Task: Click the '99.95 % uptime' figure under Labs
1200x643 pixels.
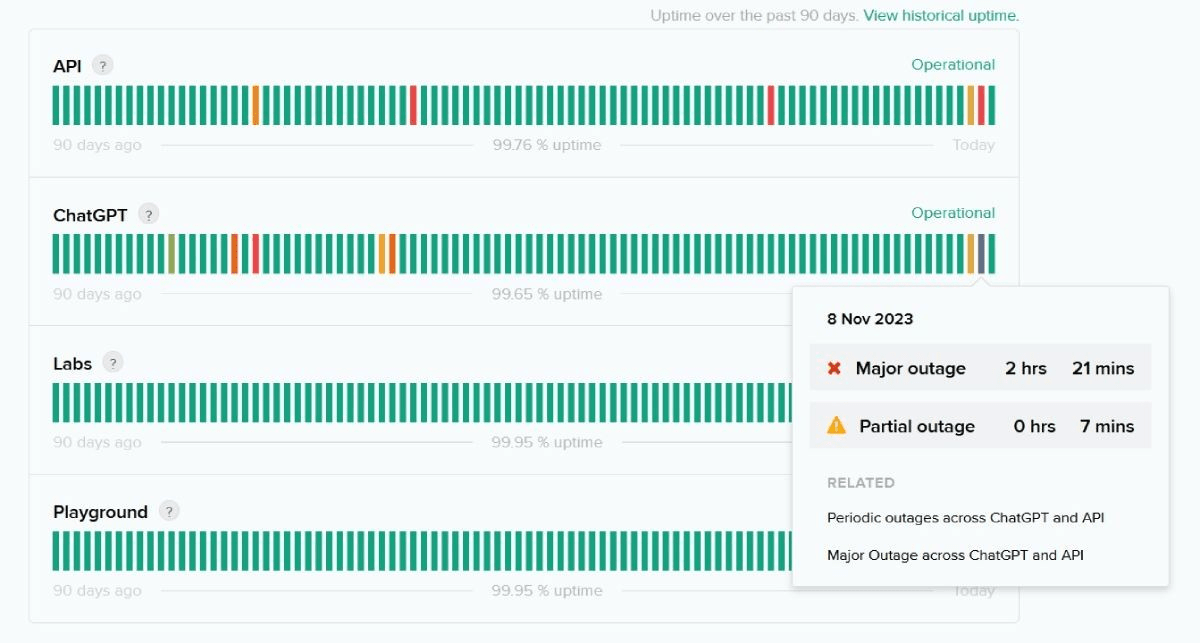Action: click(x=547, y=442)
